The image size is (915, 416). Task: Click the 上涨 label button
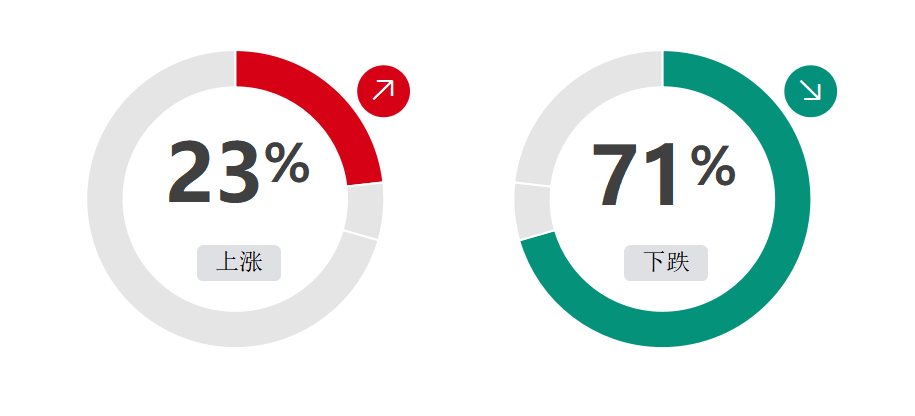[239, 263]
